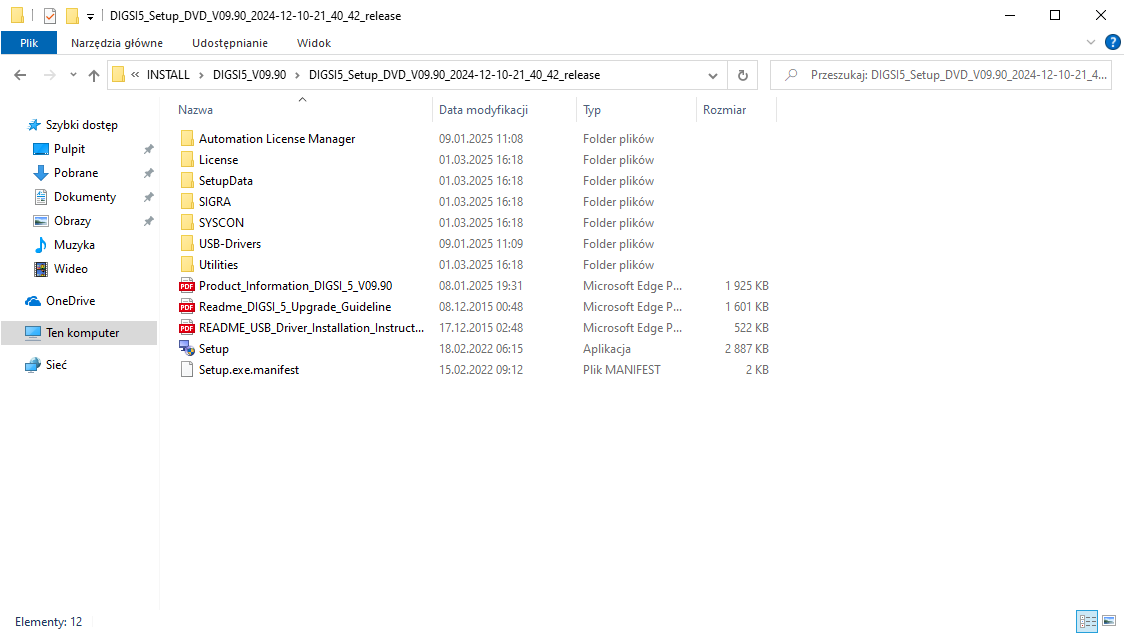The width and height of the screenshot is (1125, 634).
Task: Click the Readme_DIGSI_5_Upgrade_Guideline PDF icon
Action: [187, 306]
